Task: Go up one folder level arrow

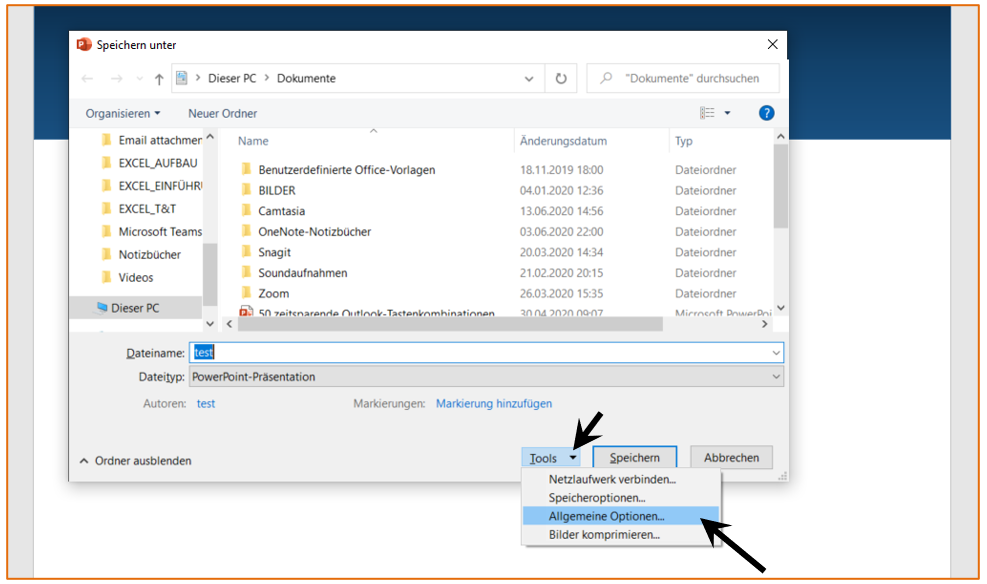Action: point(159,79)
